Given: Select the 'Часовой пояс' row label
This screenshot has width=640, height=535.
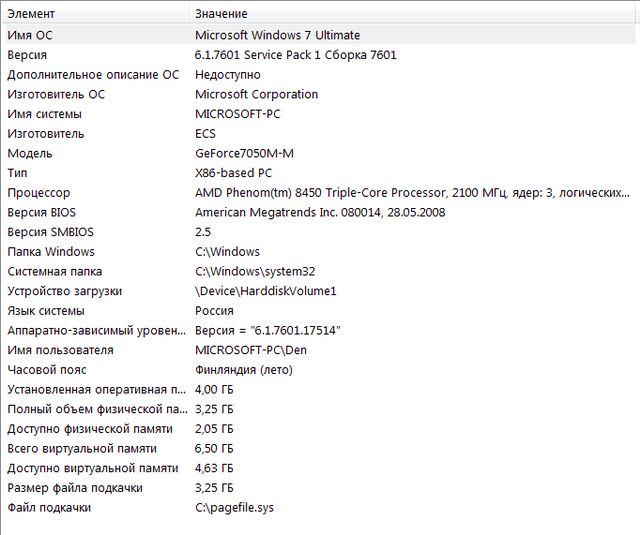Looking at the screenshot, I should pyautogui.click(x=47, y=370).
